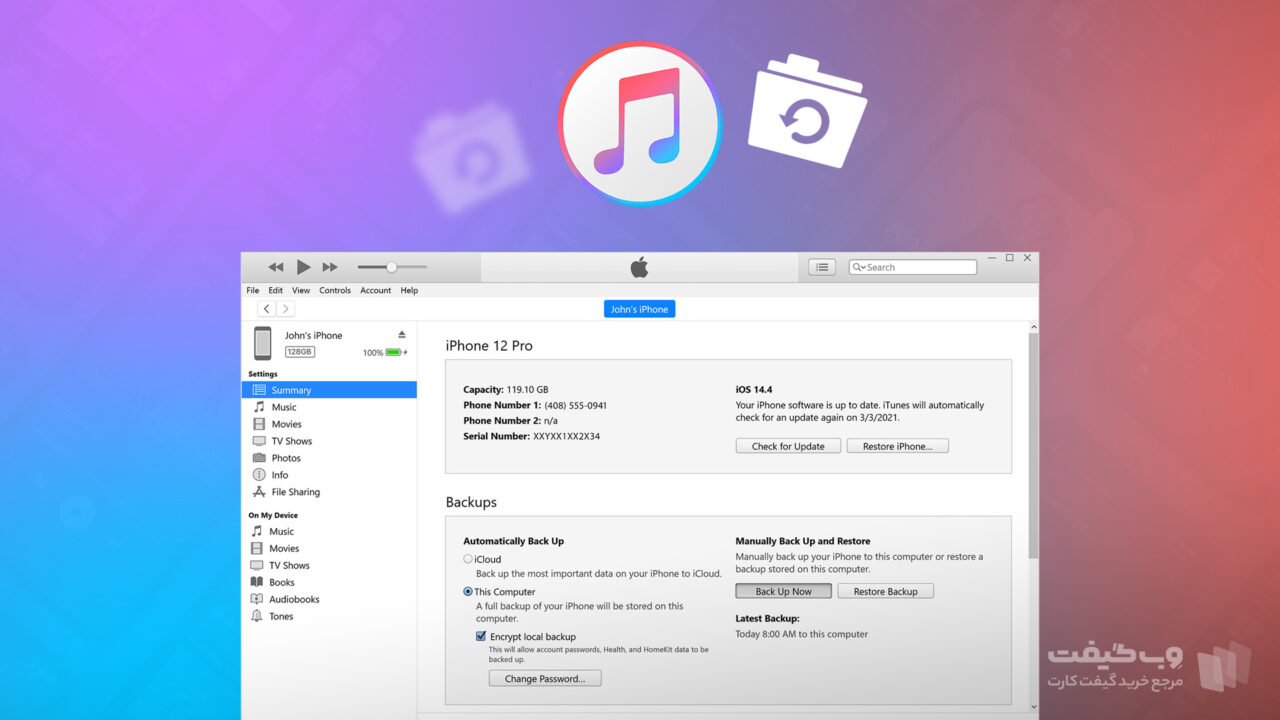Click the Capacity 119.10 GB text
Image resolution: width=1280 pixels, height=720 pixels.
tap(506, 389)
